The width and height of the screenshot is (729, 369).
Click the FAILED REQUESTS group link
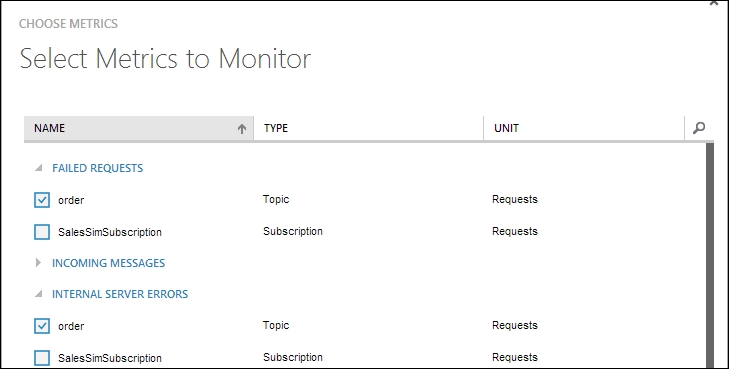click(98, 168)
